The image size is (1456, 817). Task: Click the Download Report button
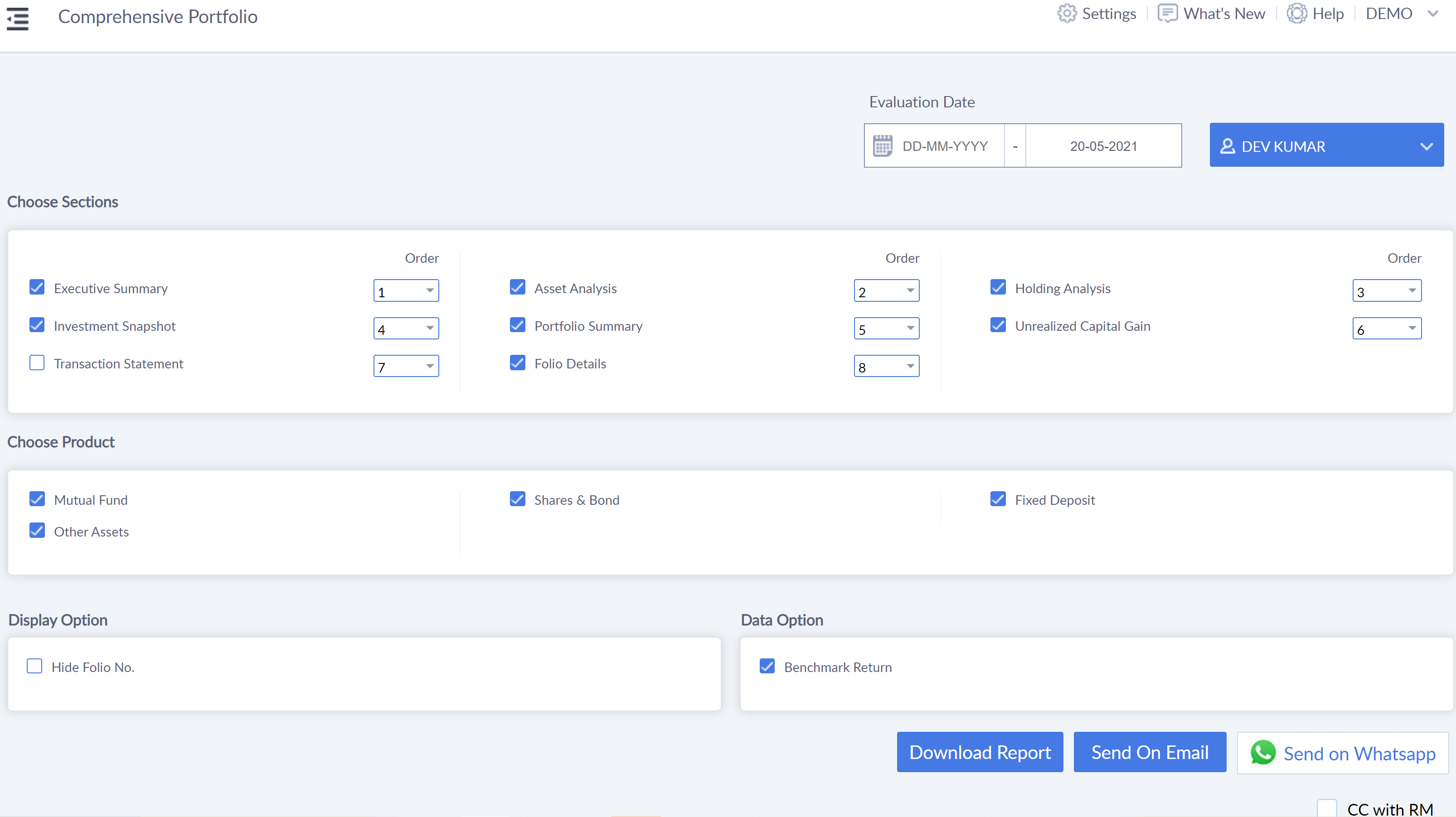tap(980, 752)
